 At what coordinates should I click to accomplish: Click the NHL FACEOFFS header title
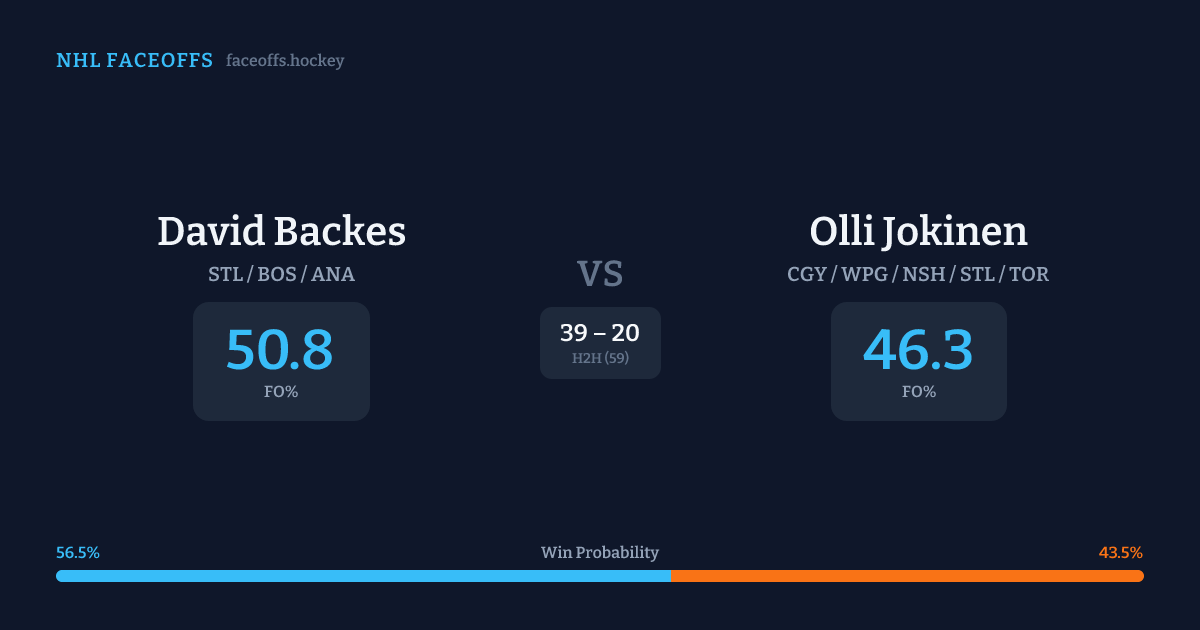click(x=134, y=61)
